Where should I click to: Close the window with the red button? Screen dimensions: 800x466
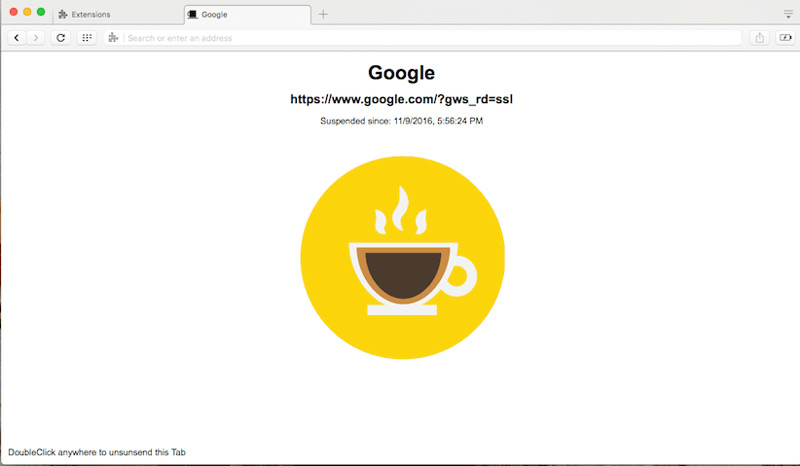pyautogui.click(x=14, y=12)
